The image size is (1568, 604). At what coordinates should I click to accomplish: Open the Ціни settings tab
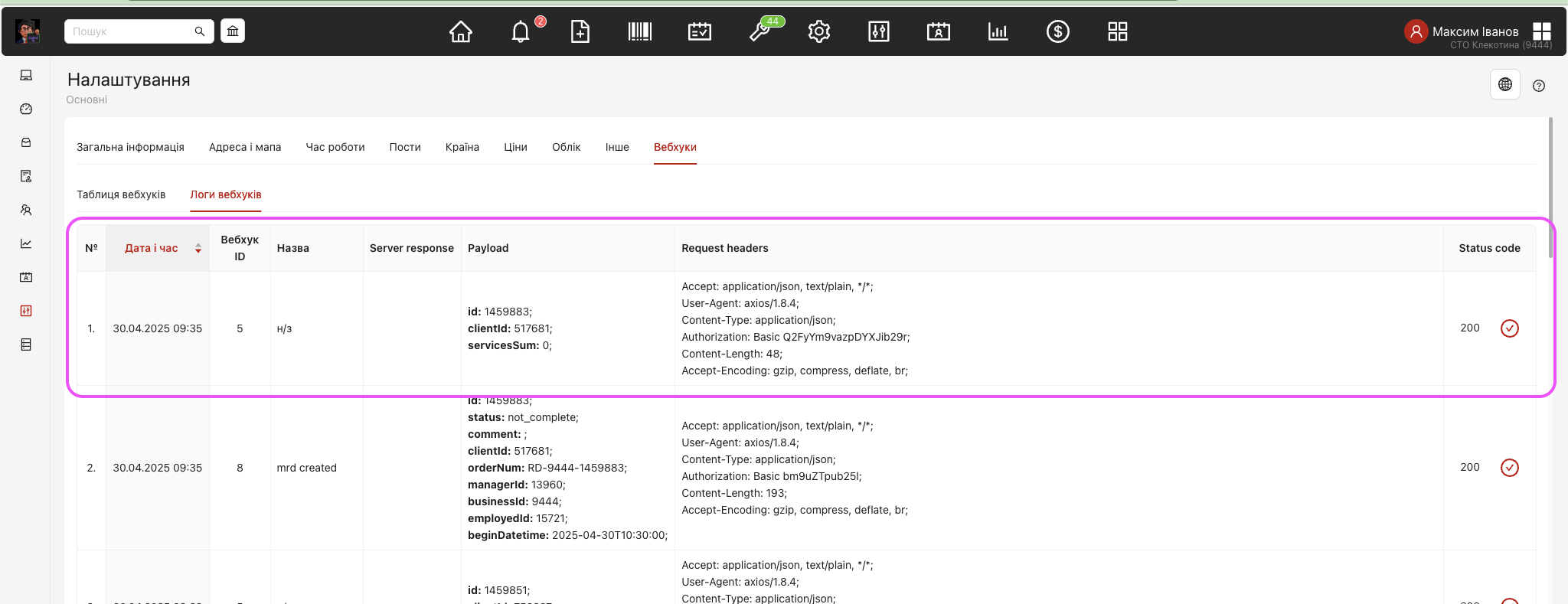click(515, 147)
